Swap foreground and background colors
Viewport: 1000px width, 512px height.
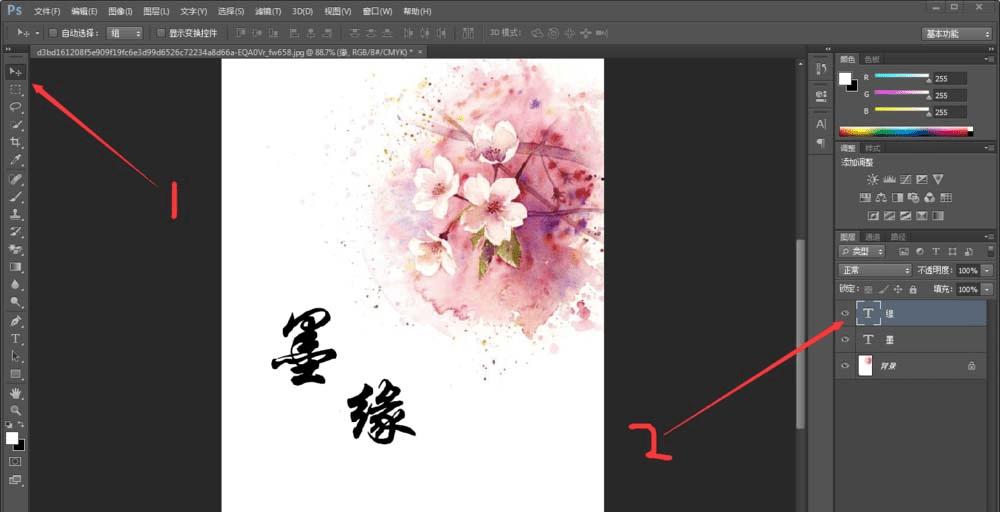click(x=21, y=425)
